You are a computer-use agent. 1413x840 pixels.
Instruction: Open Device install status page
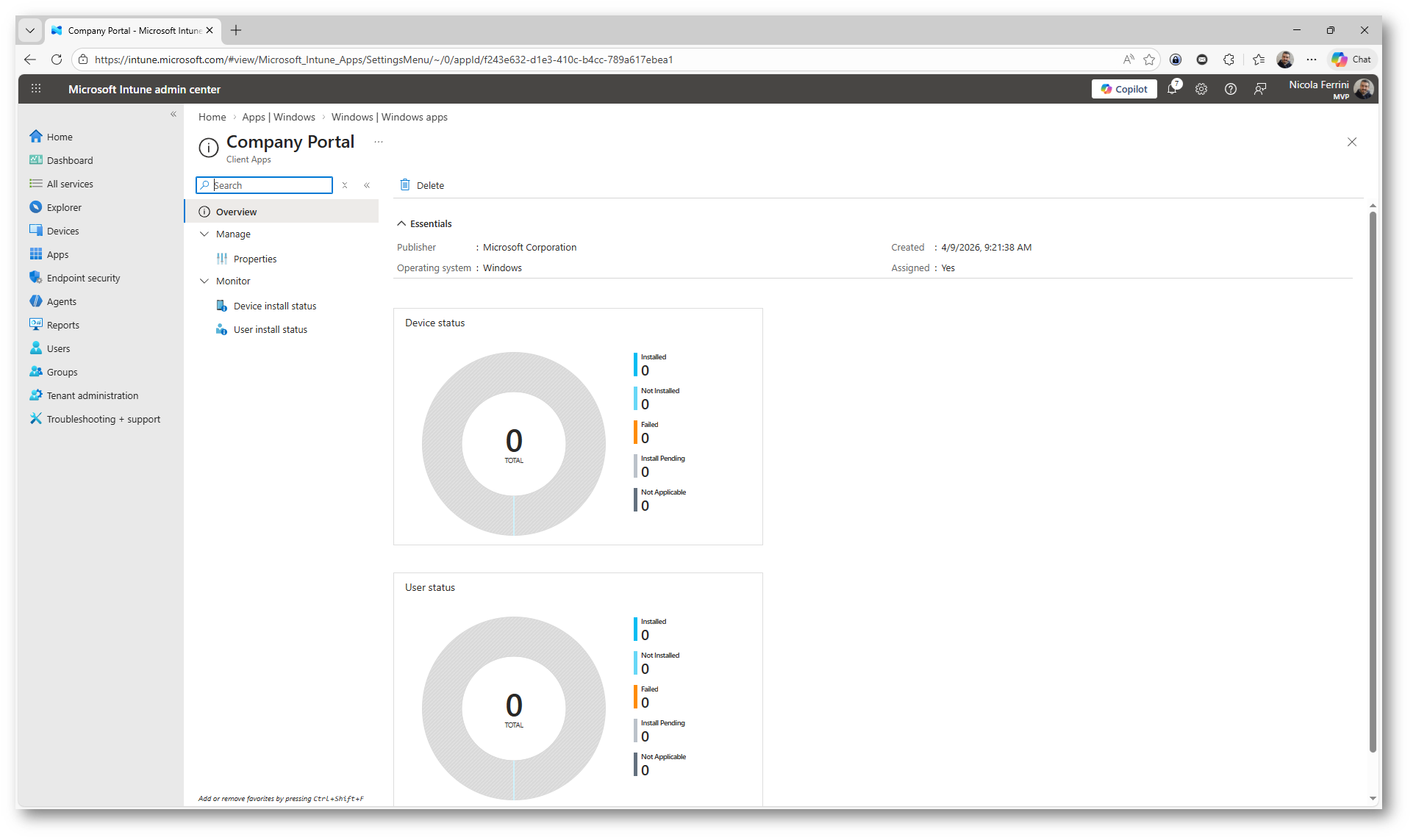coord(274,306)
